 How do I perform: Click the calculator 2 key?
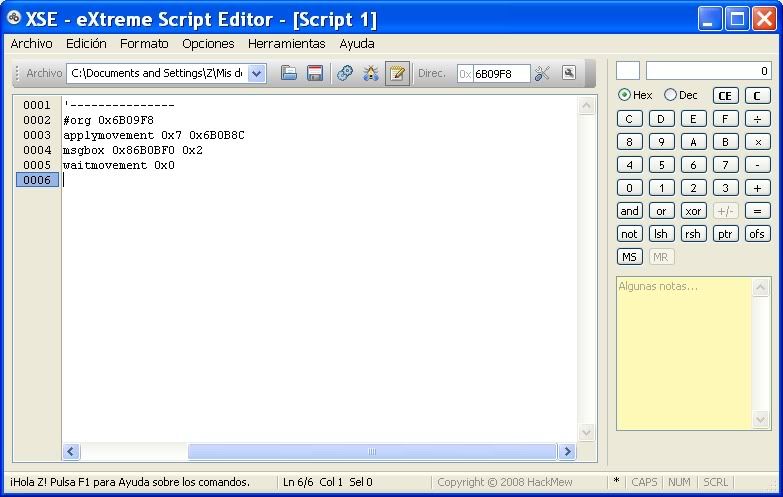693,188
